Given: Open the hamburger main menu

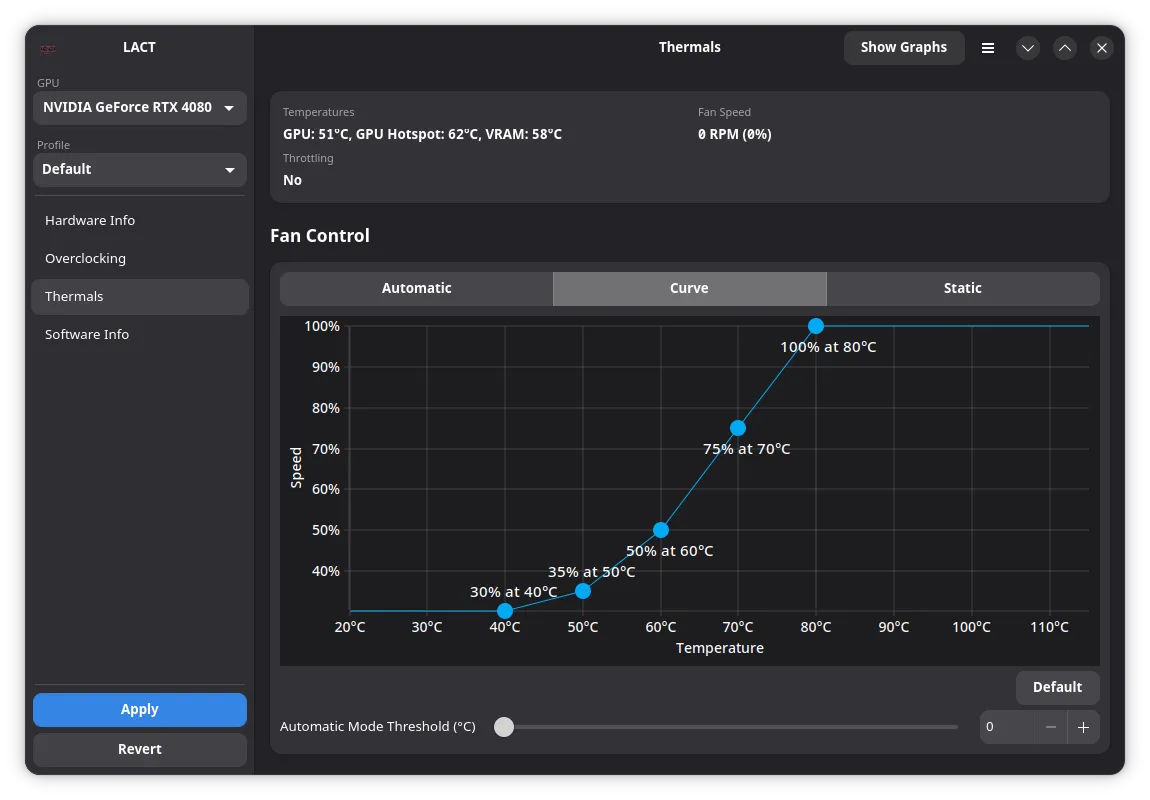Looking at the screenshot, I should [x=988, y=48].
